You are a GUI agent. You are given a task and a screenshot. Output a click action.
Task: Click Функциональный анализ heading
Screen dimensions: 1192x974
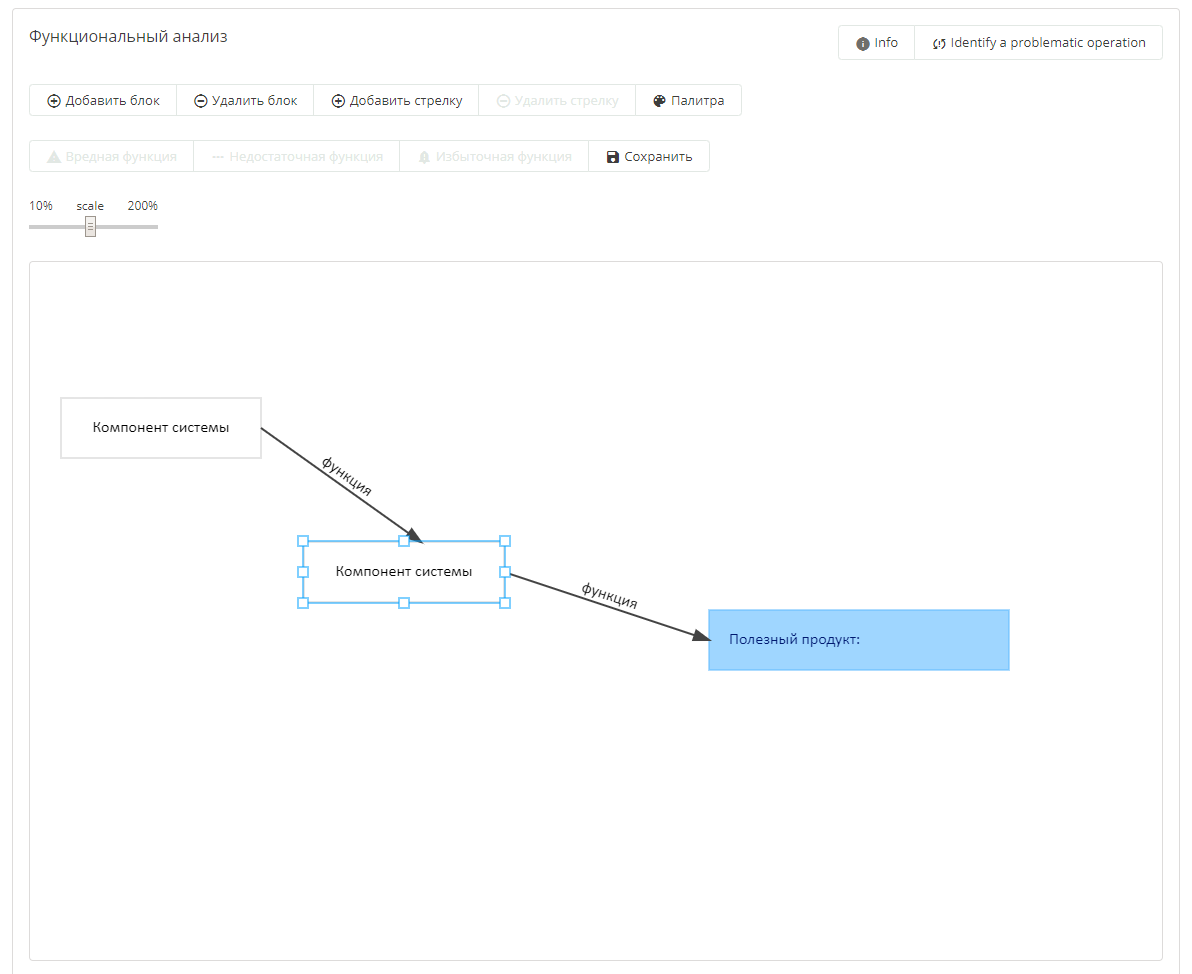(x=128, y=36)
